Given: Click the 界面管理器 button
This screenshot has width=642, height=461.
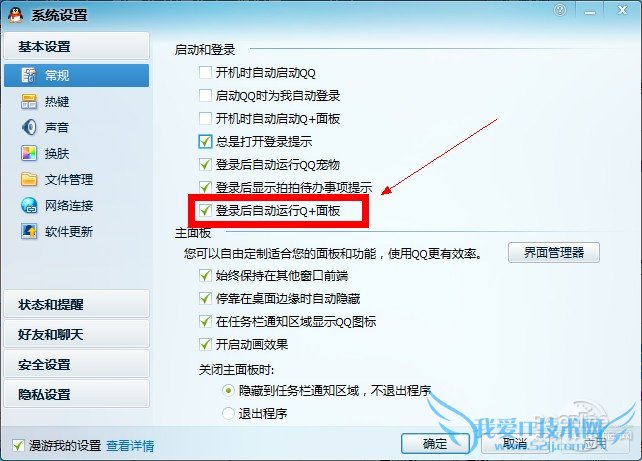Looking at the screenshot, I should (554, 253).
